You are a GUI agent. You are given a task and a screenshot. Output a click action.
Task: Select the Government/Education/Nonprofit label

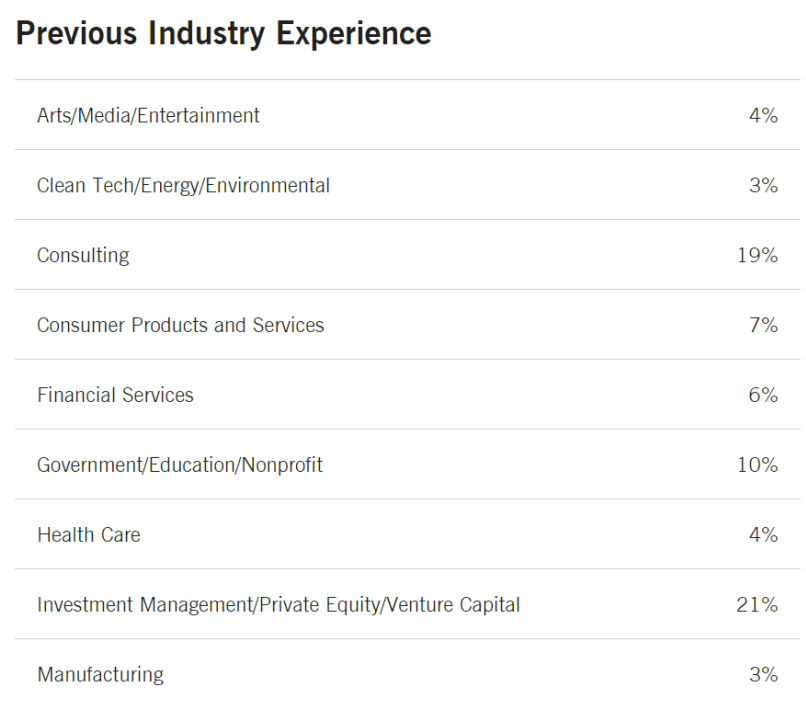click(x=180, y=465)
